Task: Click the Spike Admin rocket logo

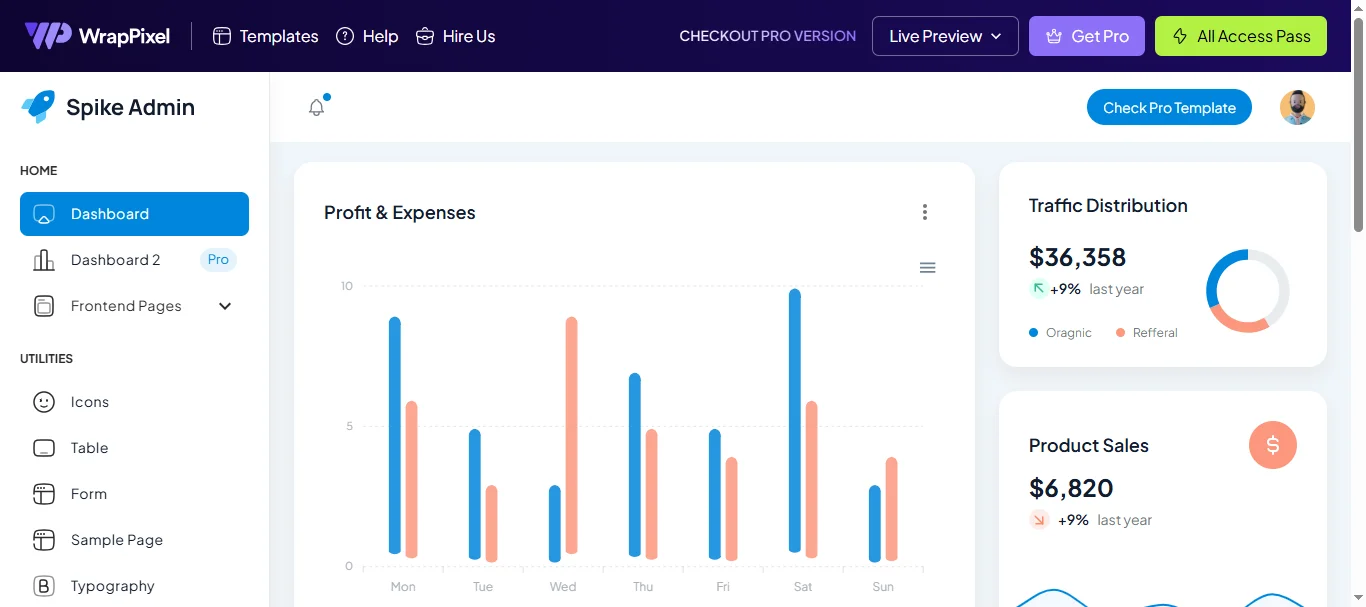Action: [x=38, y=107]
